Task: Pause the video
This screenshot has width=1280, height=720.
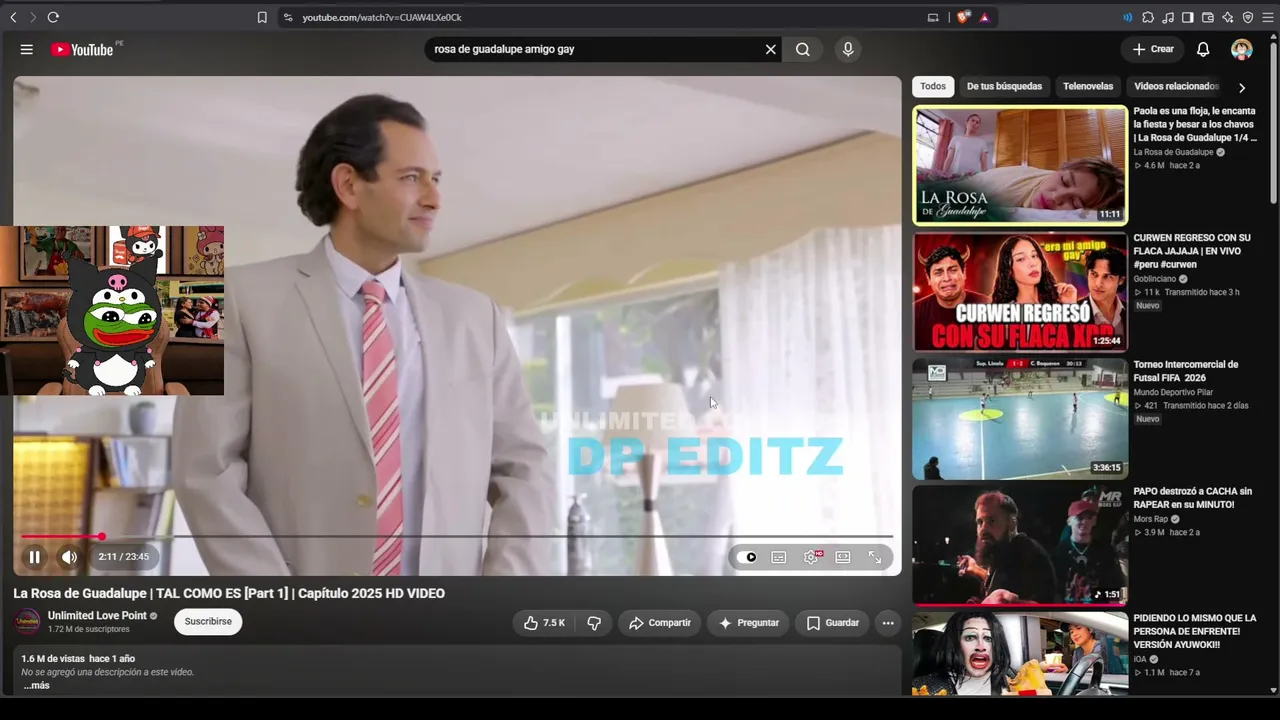Action: [34, 557]
